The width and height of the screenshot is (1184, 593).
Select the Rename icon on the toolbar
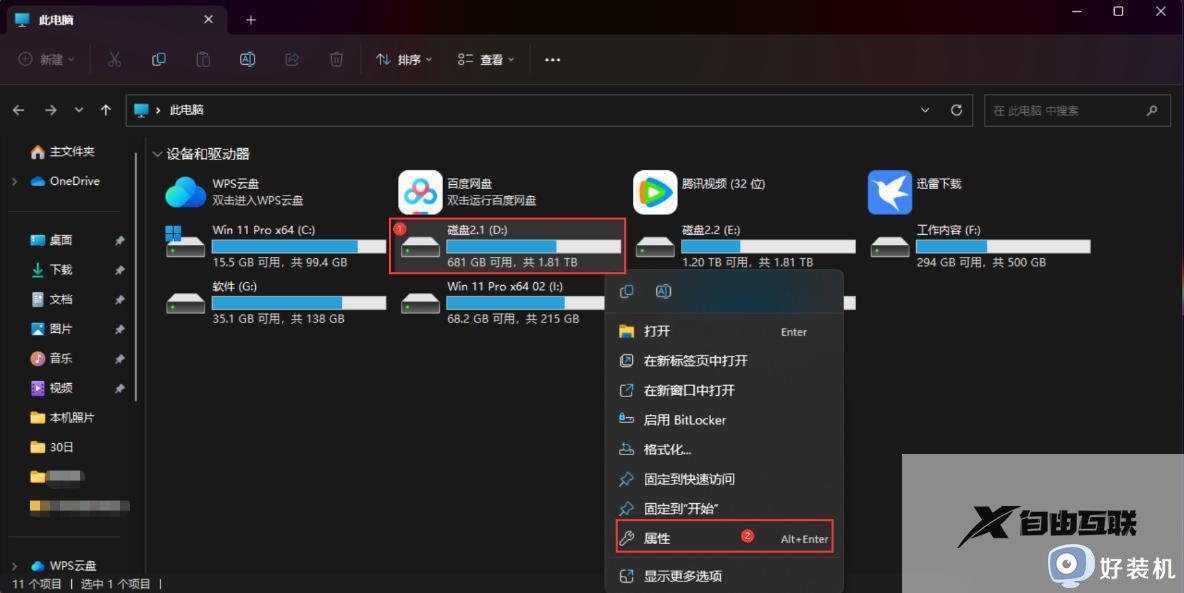[x=247, y=59]
